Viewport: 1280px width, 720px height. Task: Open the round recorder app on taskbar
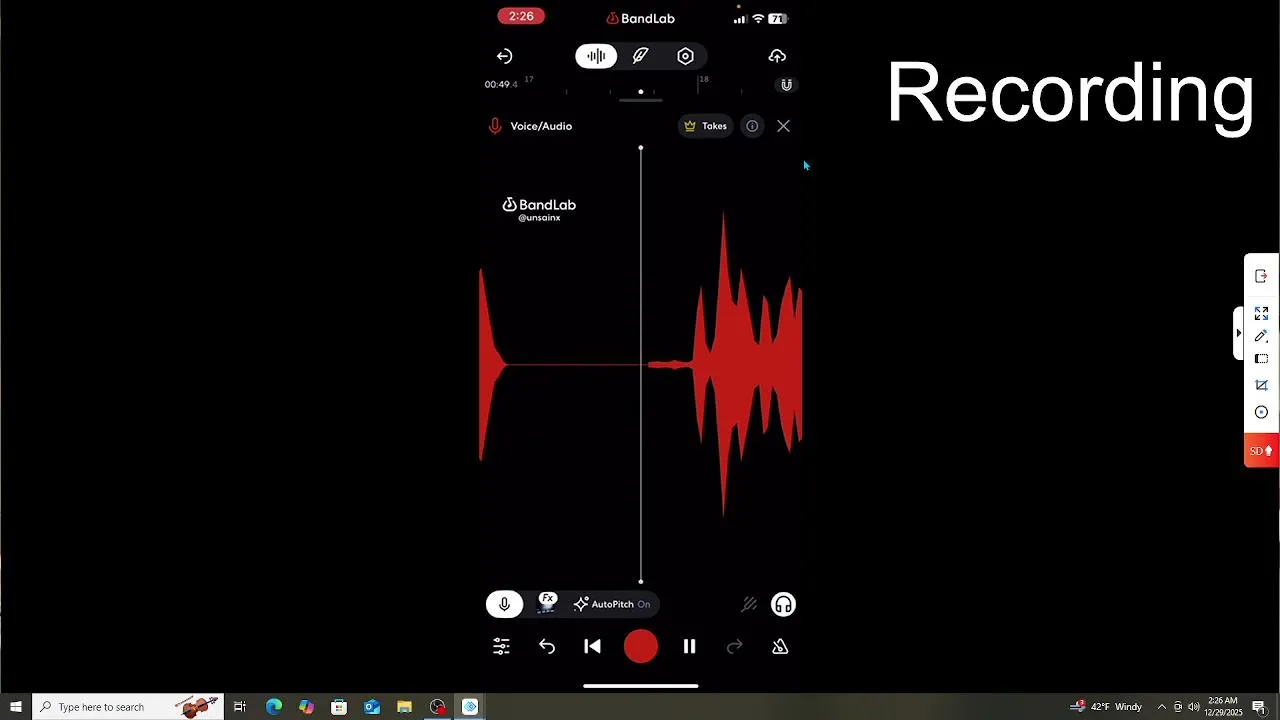click(437, 707)
